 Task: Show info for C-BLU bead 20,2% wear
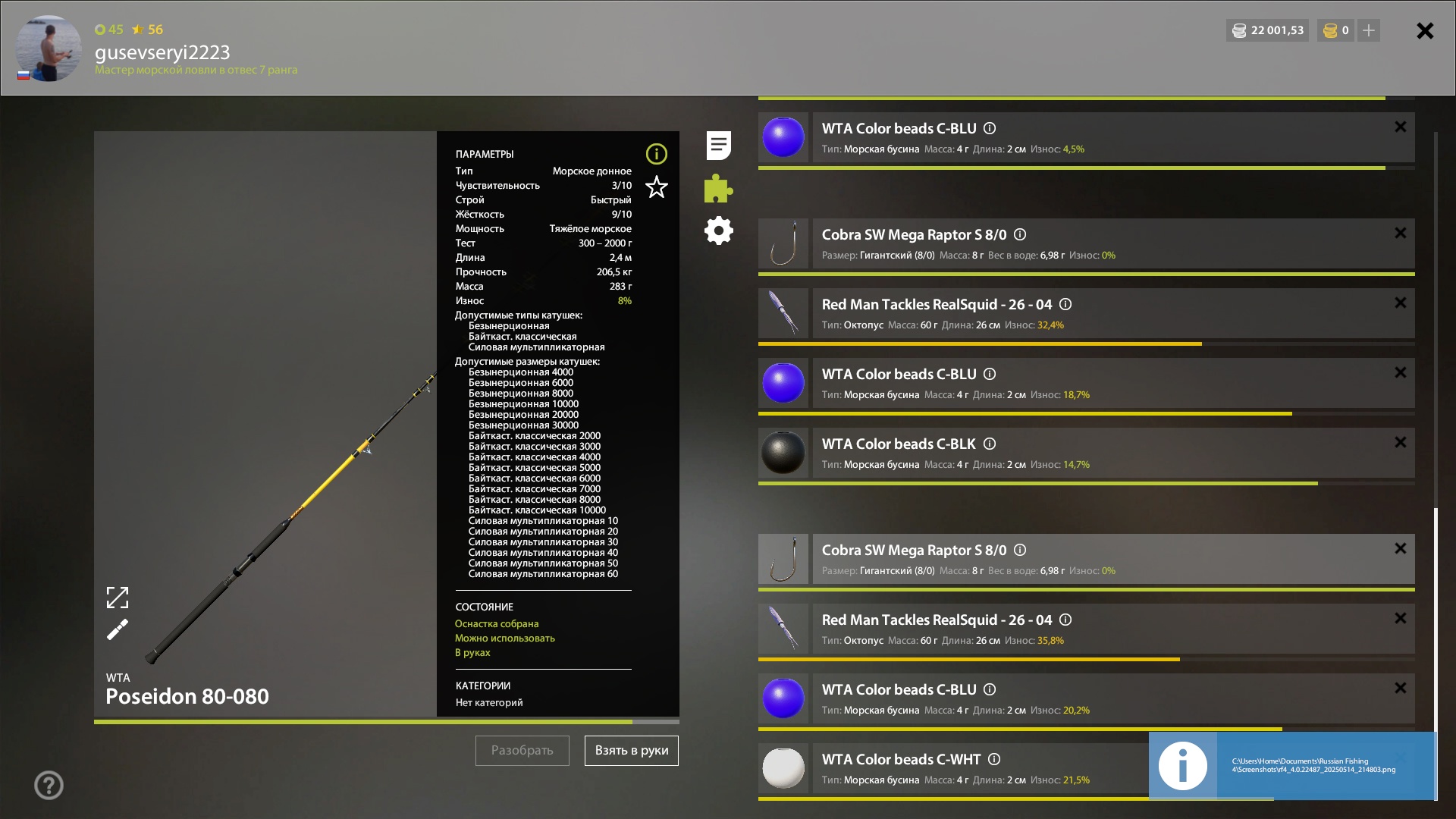(990, 689)
